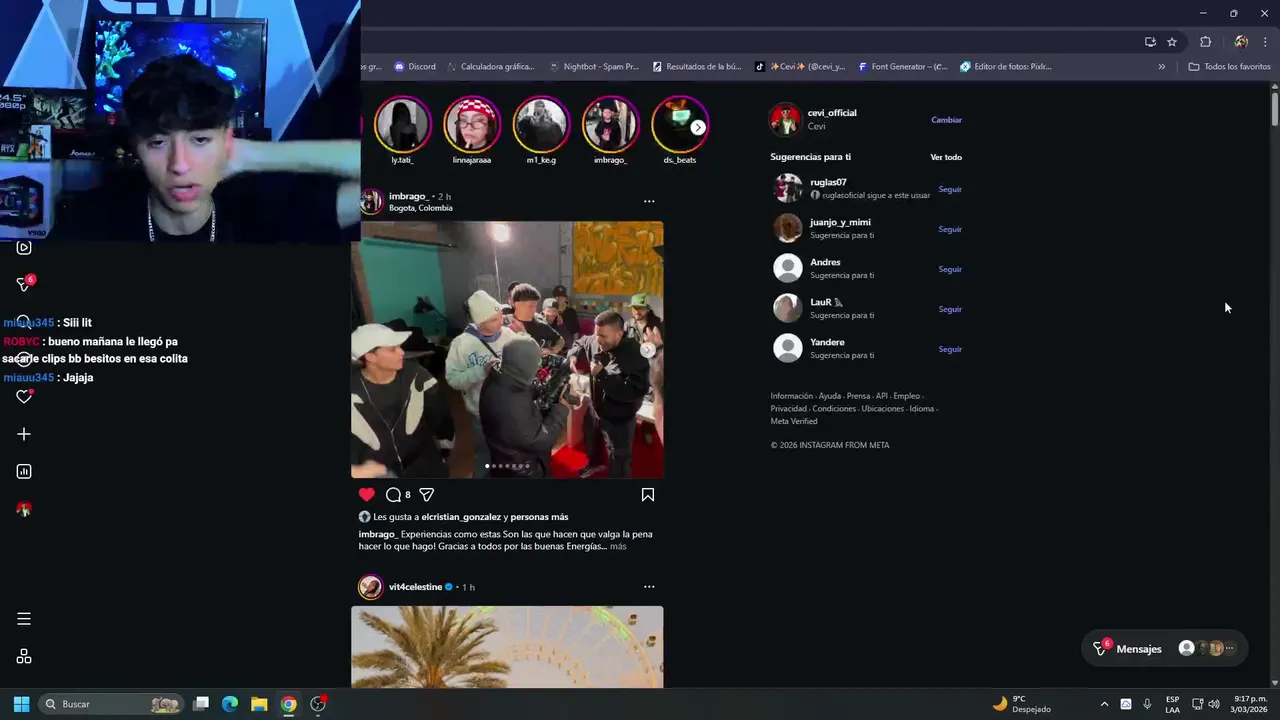
Task: Follow Andres with Seguir
Action: point(950,269)
